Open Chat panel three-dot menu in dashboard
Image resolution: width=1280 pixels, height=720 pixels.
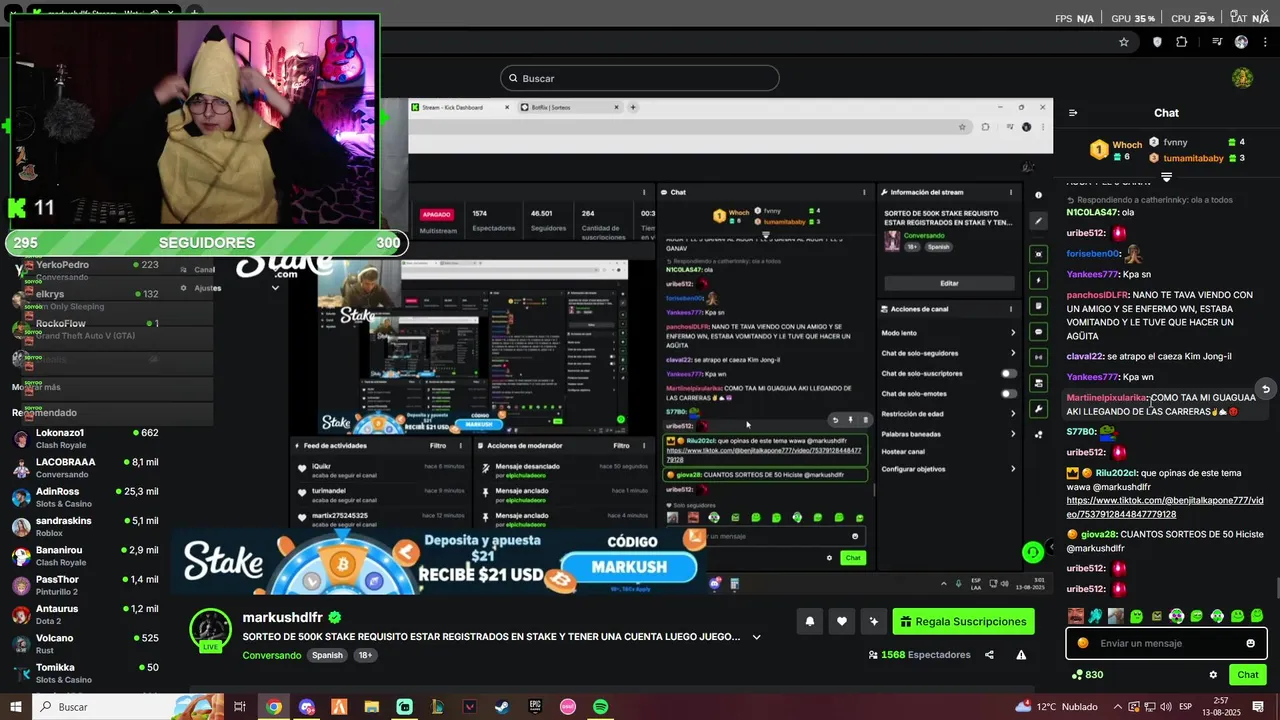(866, 192)
